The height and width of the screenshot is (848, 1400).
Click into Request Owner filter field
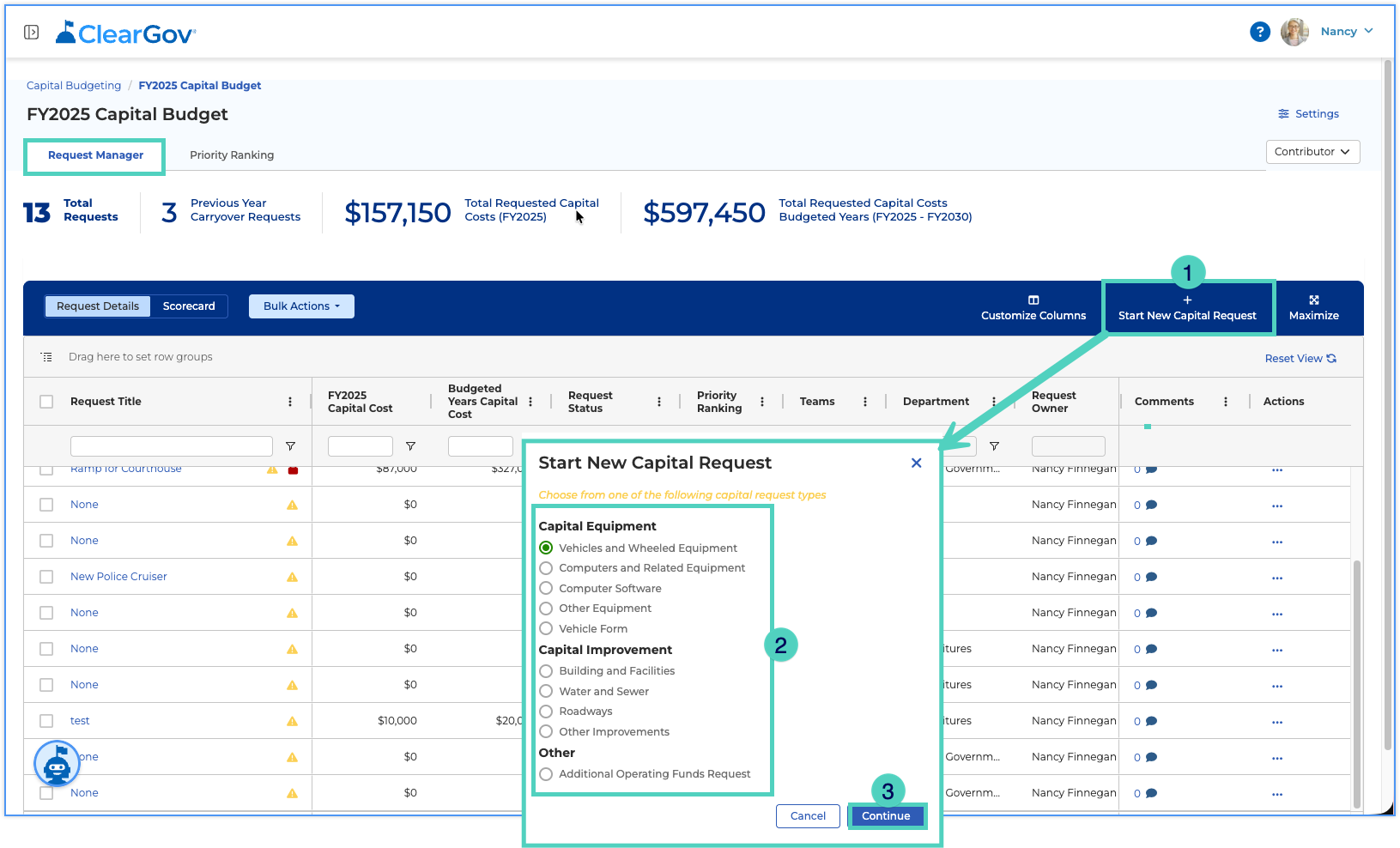[x=1068, y=446]
